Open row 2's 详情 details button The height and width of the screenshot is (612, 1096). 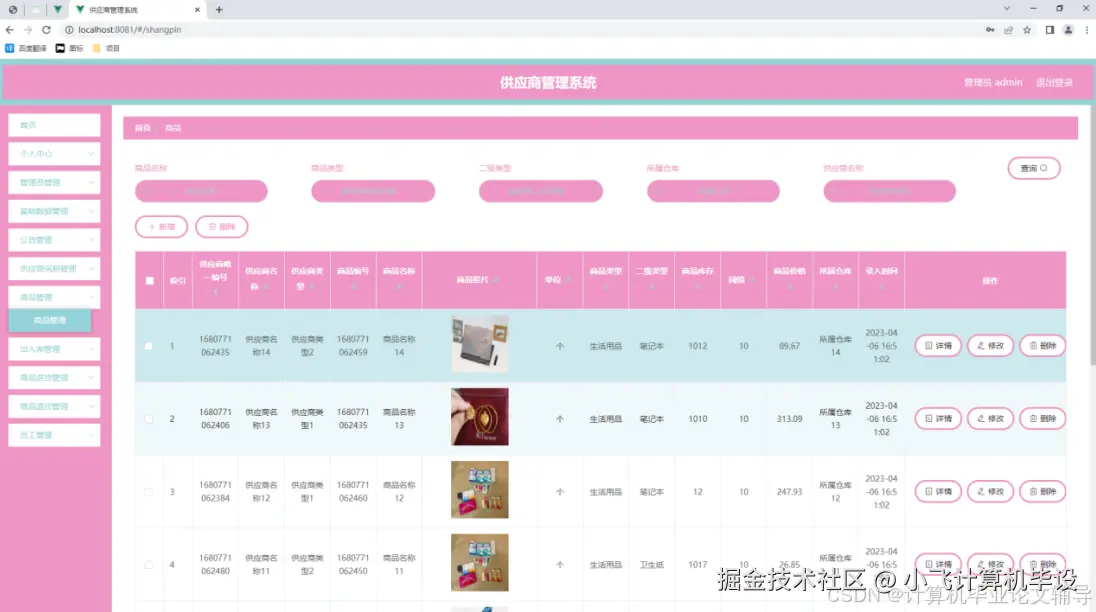coord(937,418)
